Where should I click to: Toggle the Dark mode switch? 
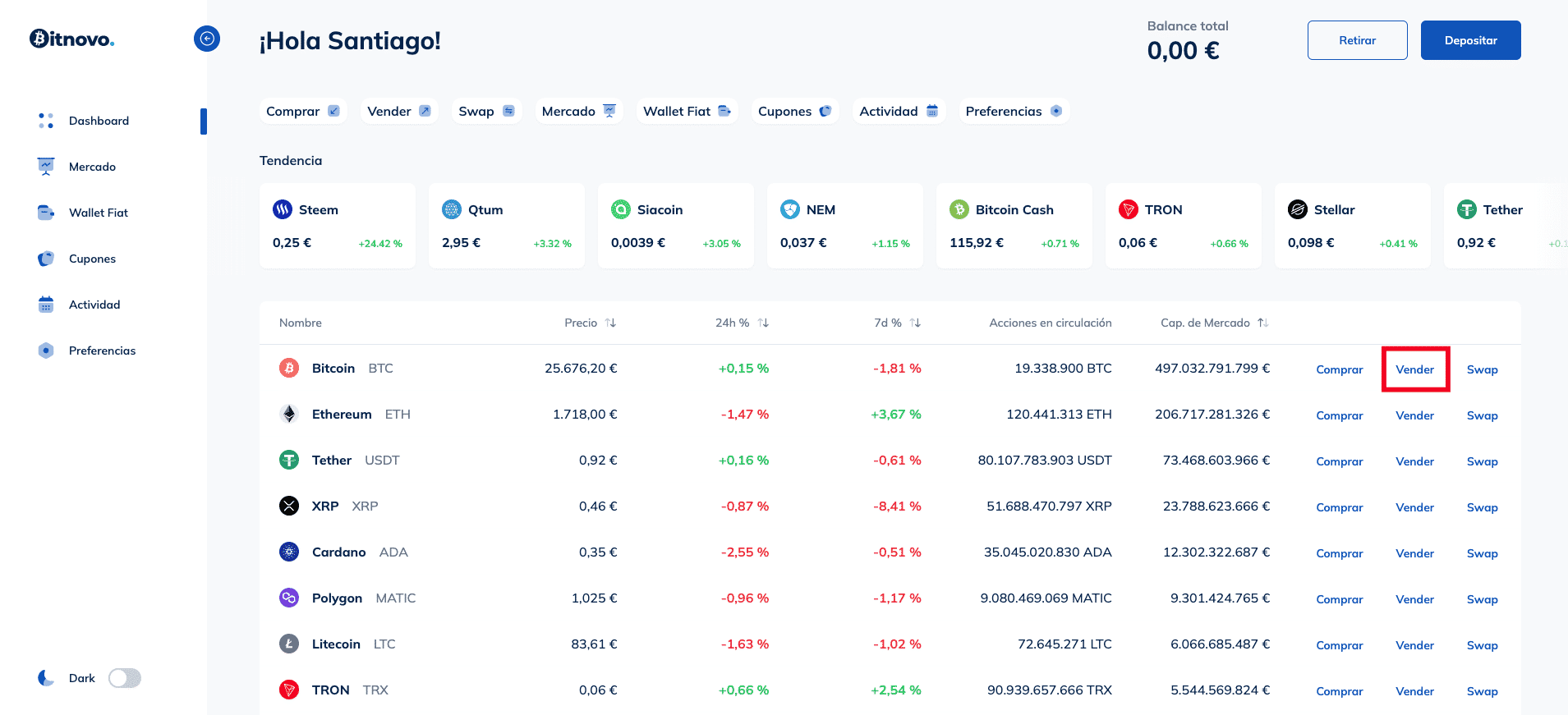point(125,678)
